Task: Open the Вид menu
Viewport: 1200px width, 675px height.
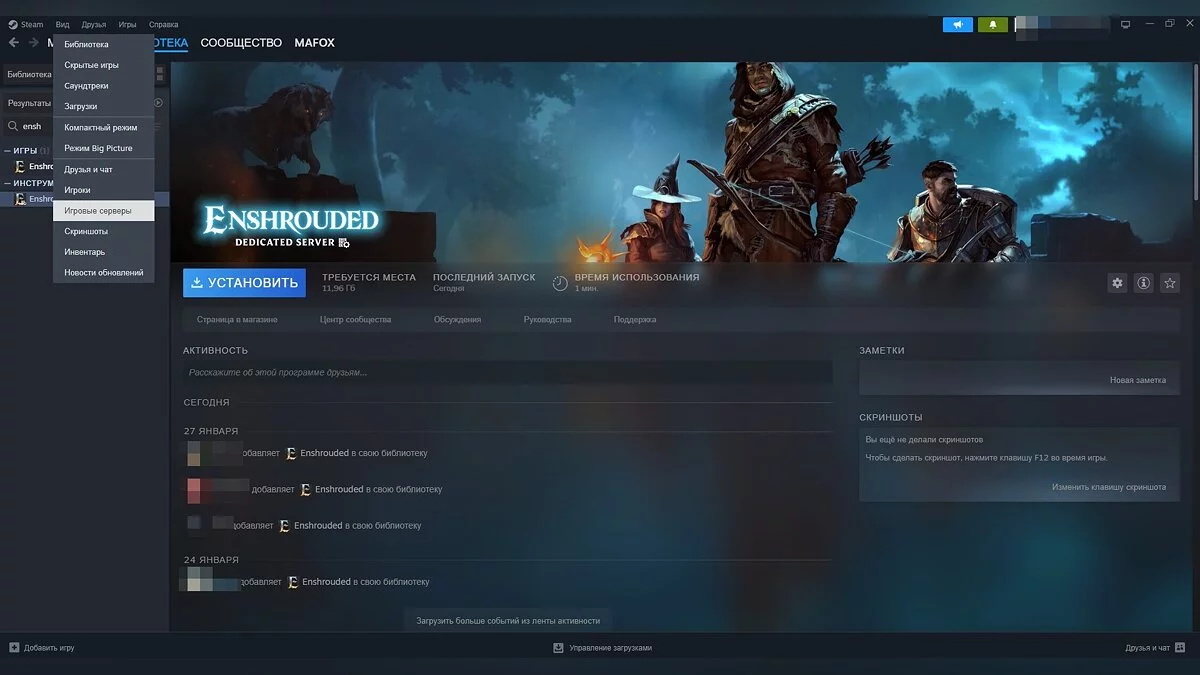Action: click(63, 24)
